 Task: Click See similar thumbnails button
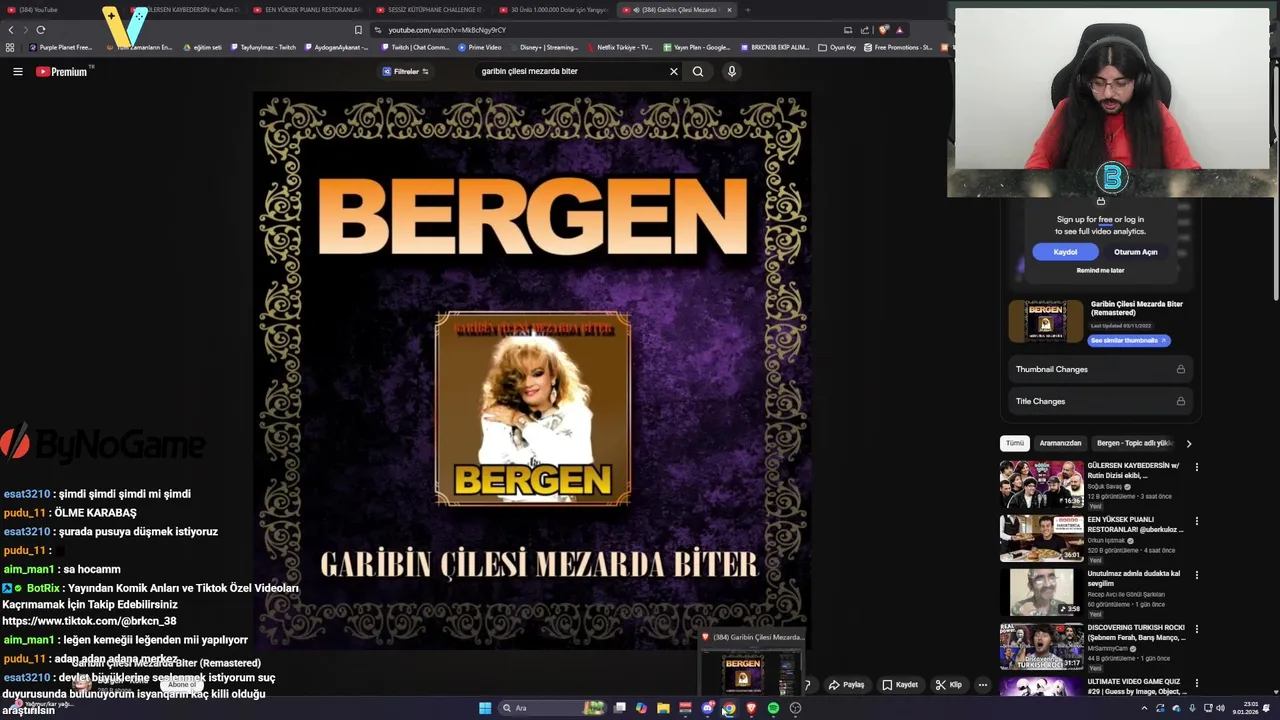tap(1128, 340)
